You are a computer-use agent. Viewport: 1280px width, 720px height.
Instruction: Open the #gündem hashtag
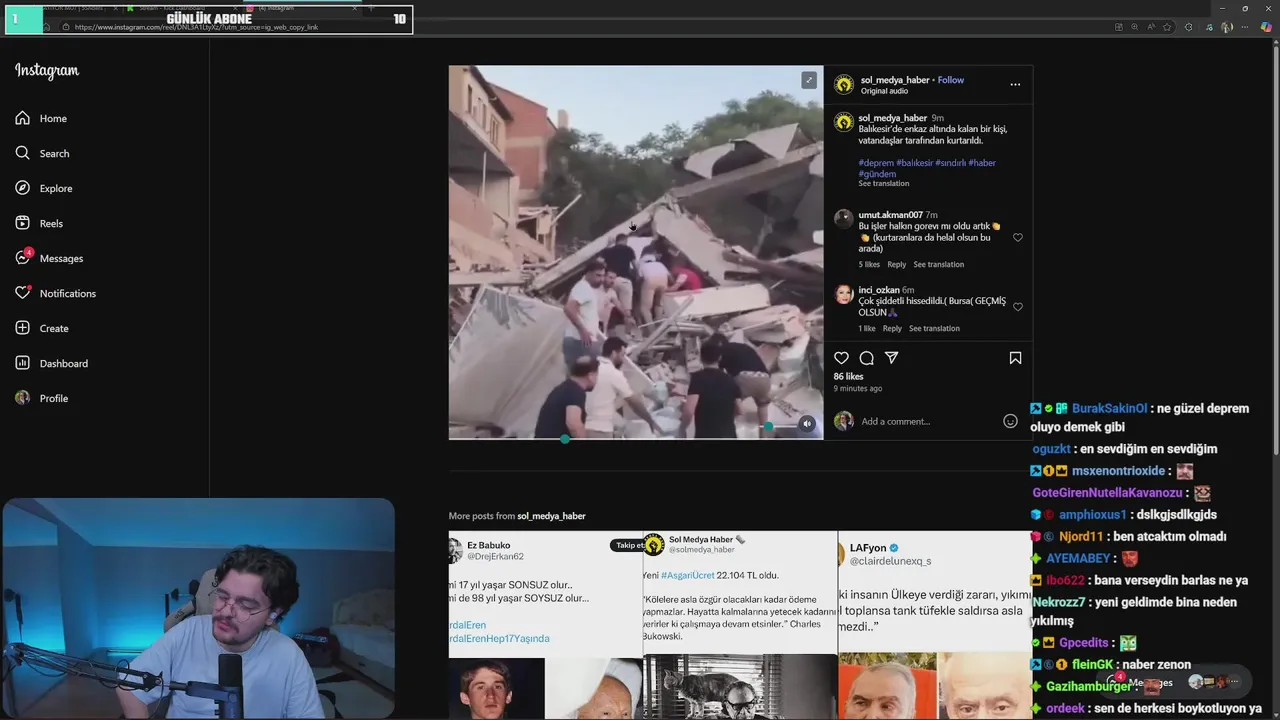(x=877, y=174)
